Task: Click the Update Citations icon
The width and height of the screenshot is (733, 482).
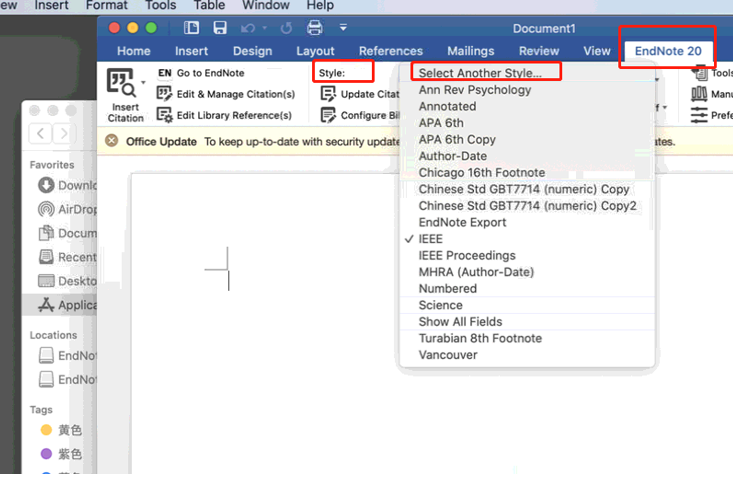Action: pos(328,94)
